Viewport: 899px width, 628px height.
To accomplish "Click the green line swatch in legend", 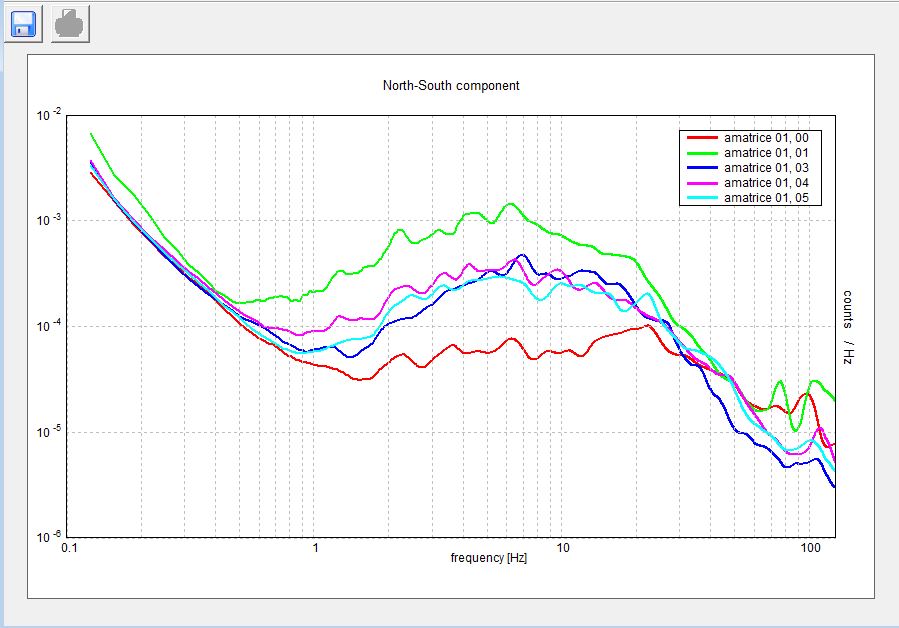I will click(x=701, y=153).
